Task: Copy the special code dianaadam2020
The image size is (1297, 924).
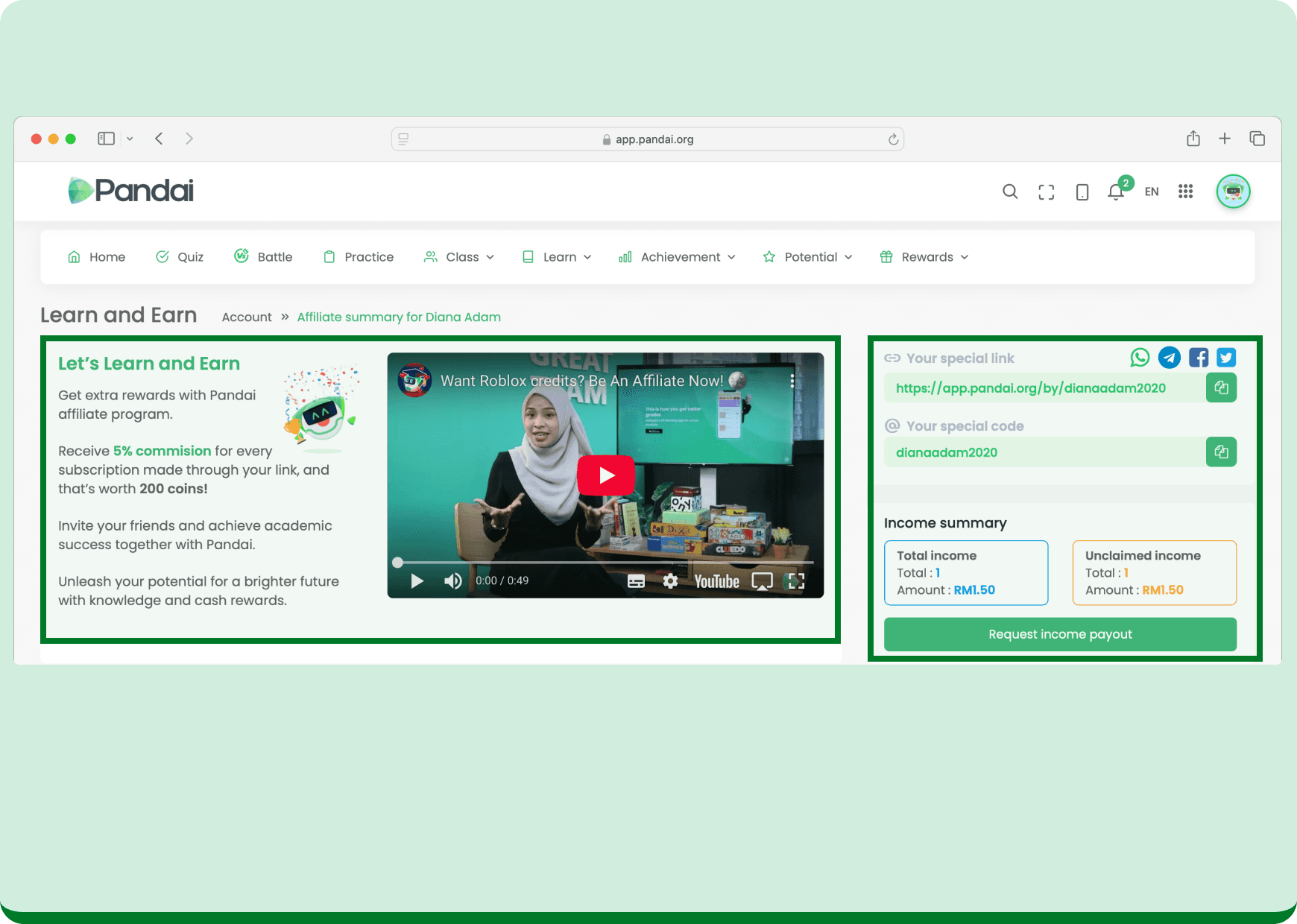Action: [1221, 452]
